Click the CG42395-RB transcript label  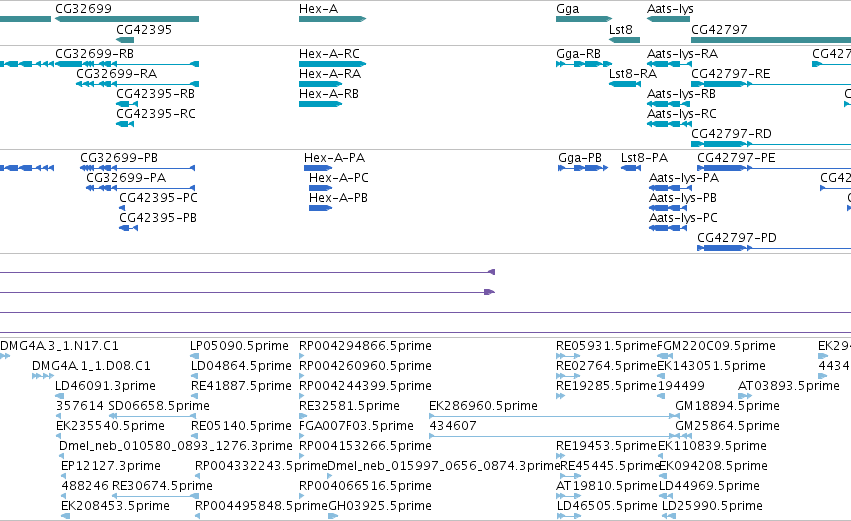[156, 94]
